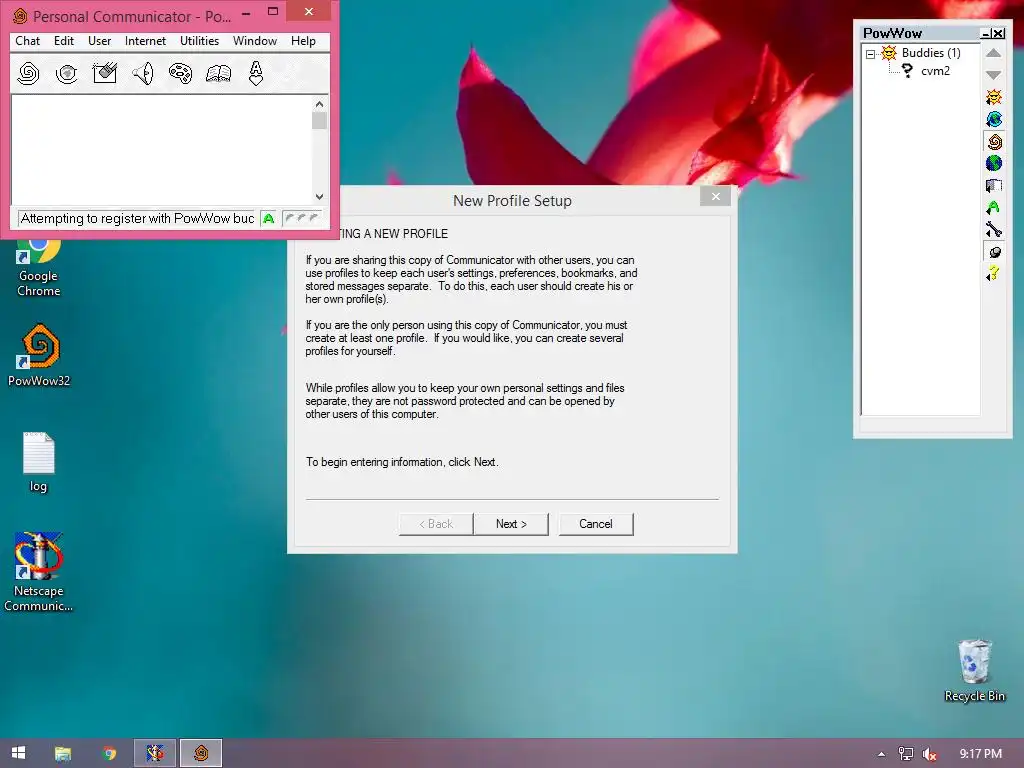Show hidden tray icons arrow
Screen dimensions: 1024x768
click(881, 754)
